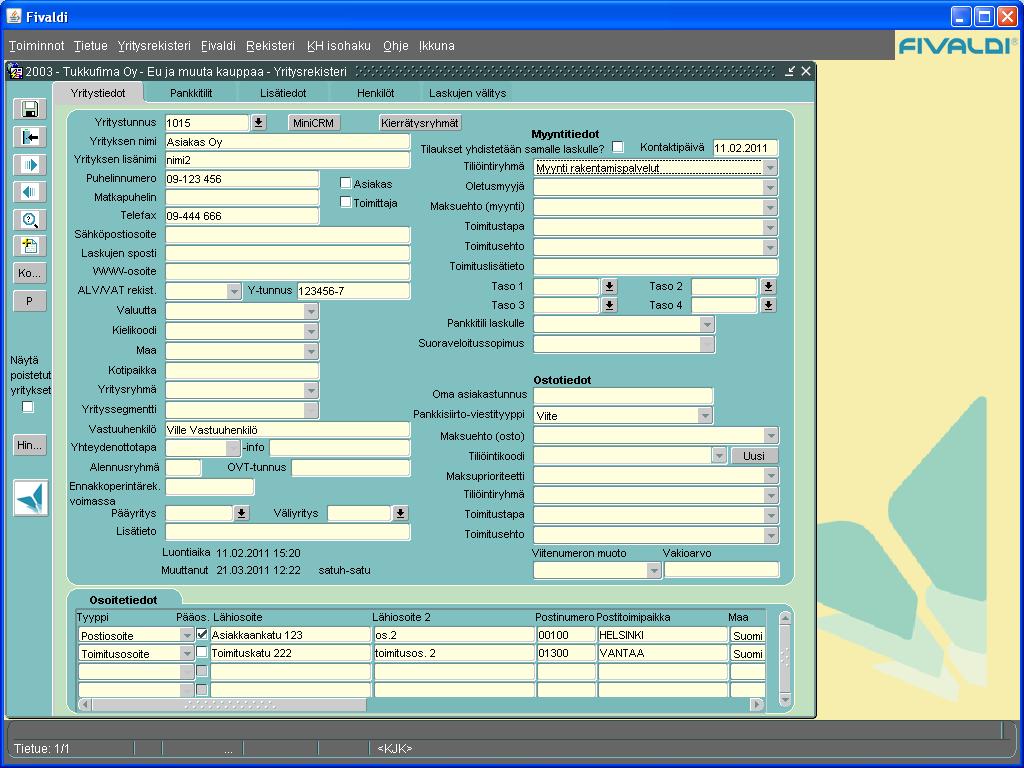
Task: Open the ALV/VAT rekist. dropdown
Action: click(x=234, y=291)
